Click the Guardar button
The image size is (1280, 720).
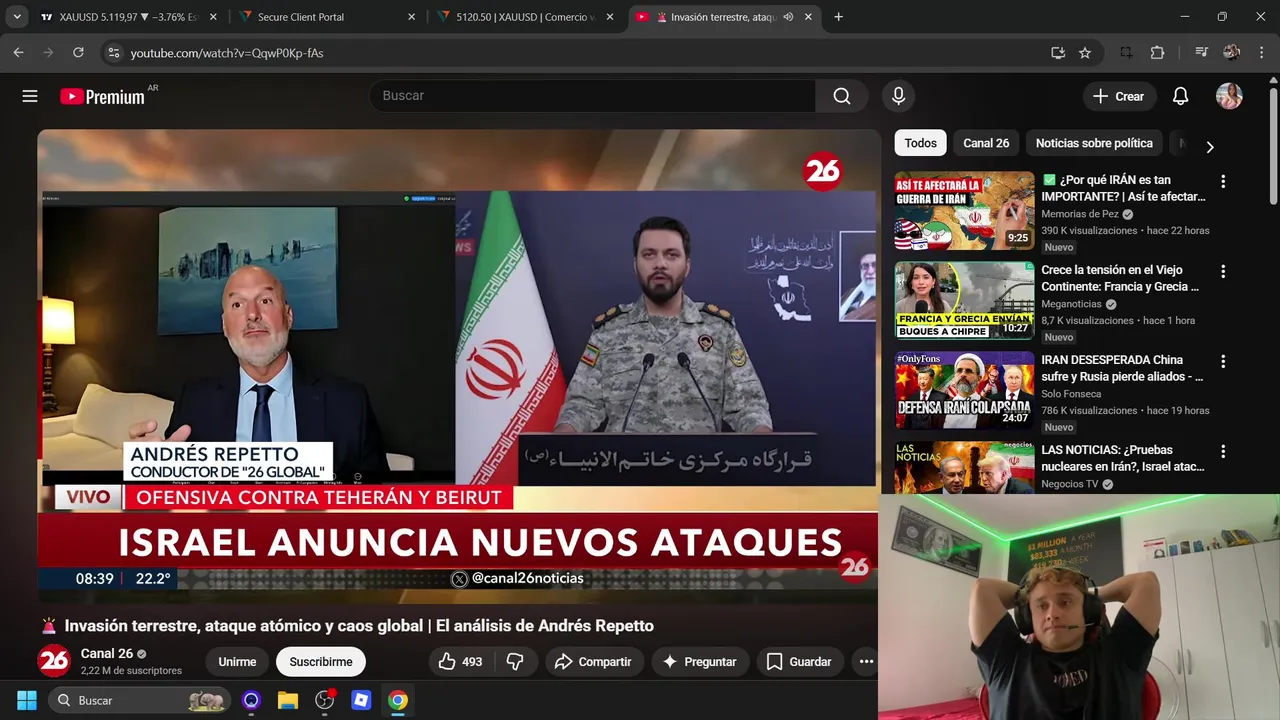tap(799, 661)
